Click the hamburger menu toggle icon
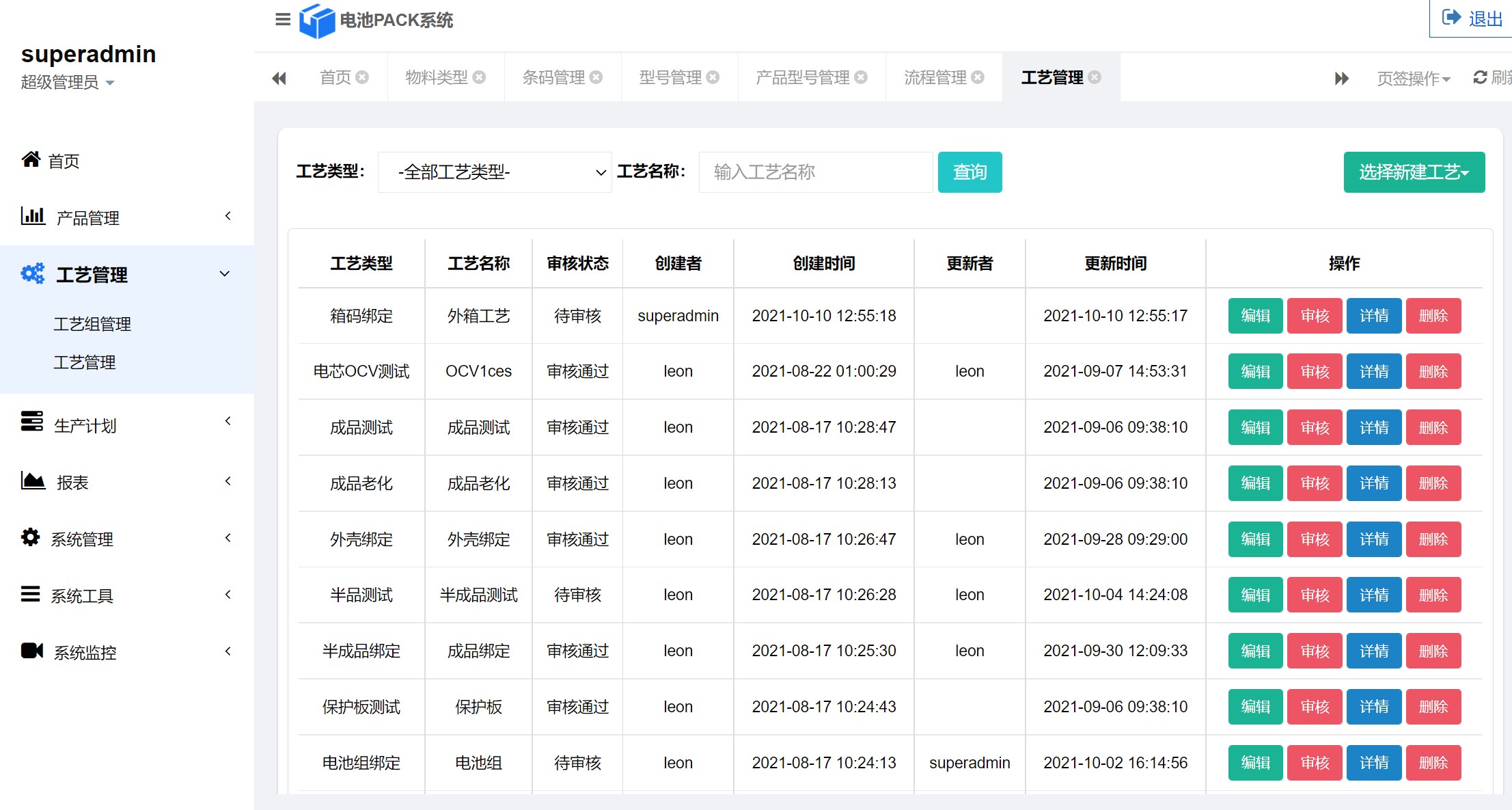Image resolution: width=1512 pixels, height=810 pixels. (282, 19)
